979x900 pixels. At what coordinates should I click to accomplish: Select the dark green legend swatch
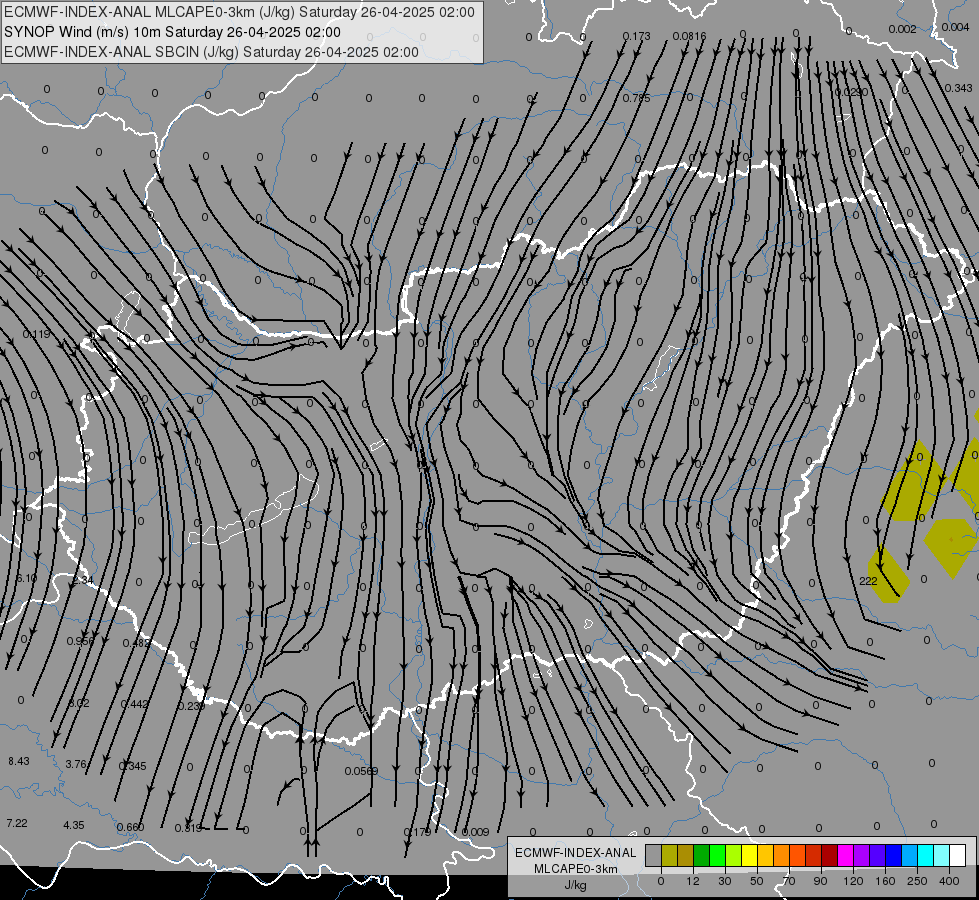[x=702, y=855]
